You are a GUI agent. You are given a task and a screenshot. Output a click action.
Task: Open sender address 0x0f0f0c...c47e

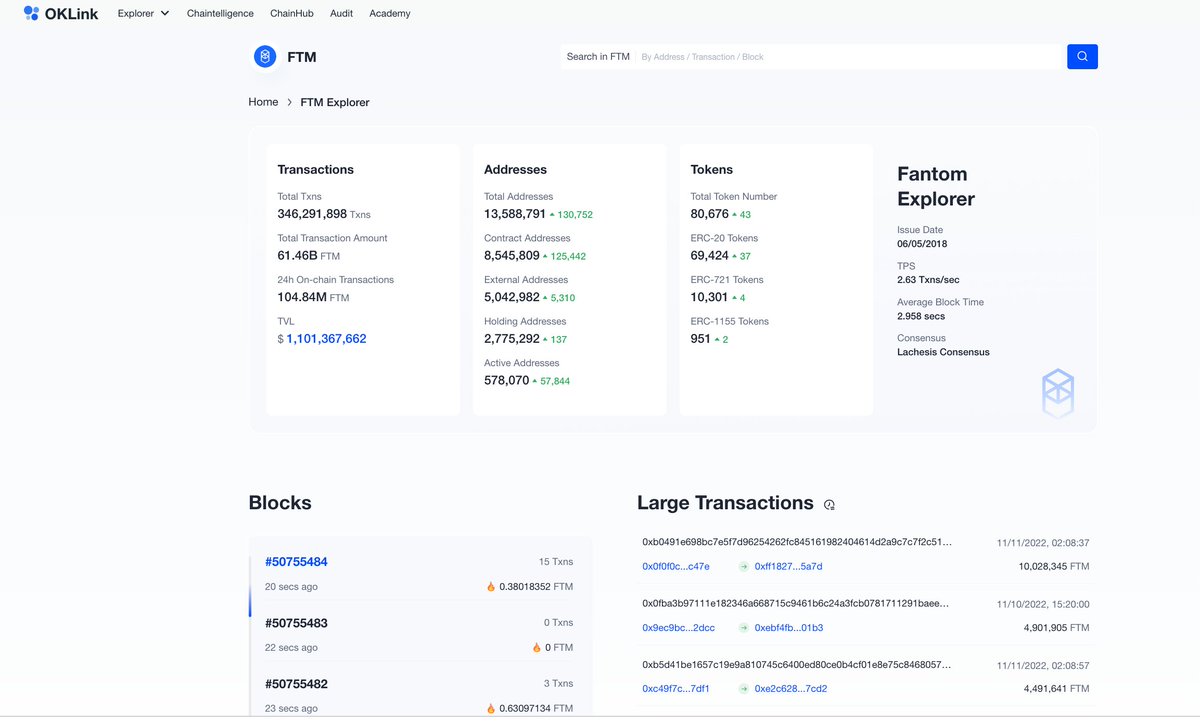click(676, 567)
